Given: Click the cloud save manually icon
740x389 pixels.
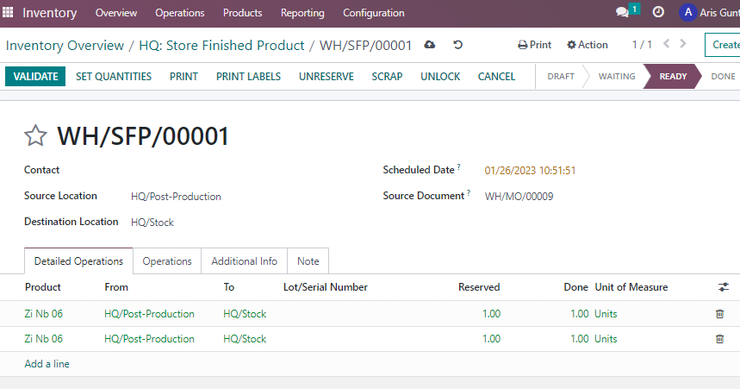Looking at the screenshot, I should pyautogui.click(x=429, y=45).
